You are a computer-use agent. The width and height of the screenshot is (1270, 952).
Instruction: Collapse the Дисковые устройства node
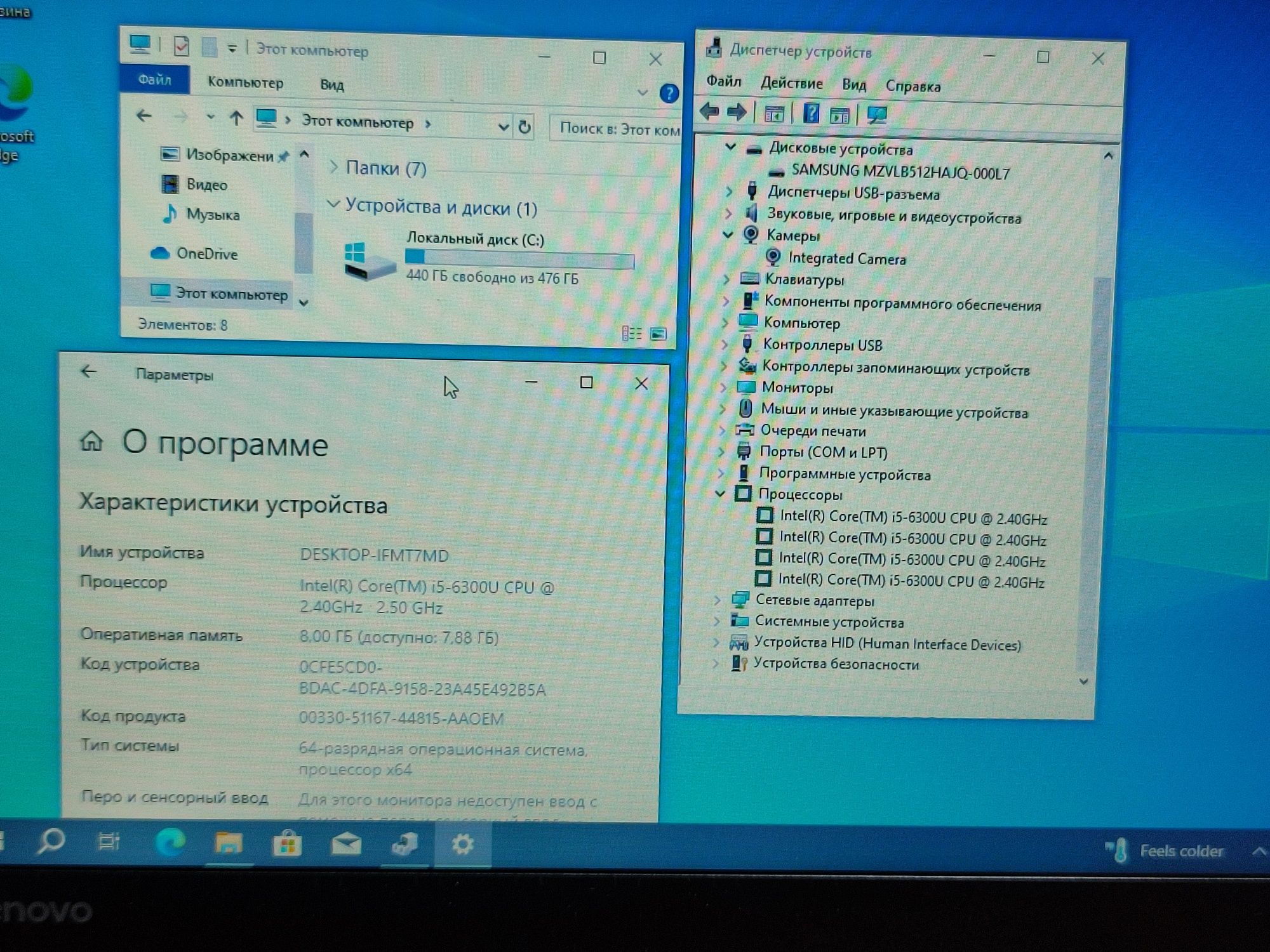[x=730, y=147]
